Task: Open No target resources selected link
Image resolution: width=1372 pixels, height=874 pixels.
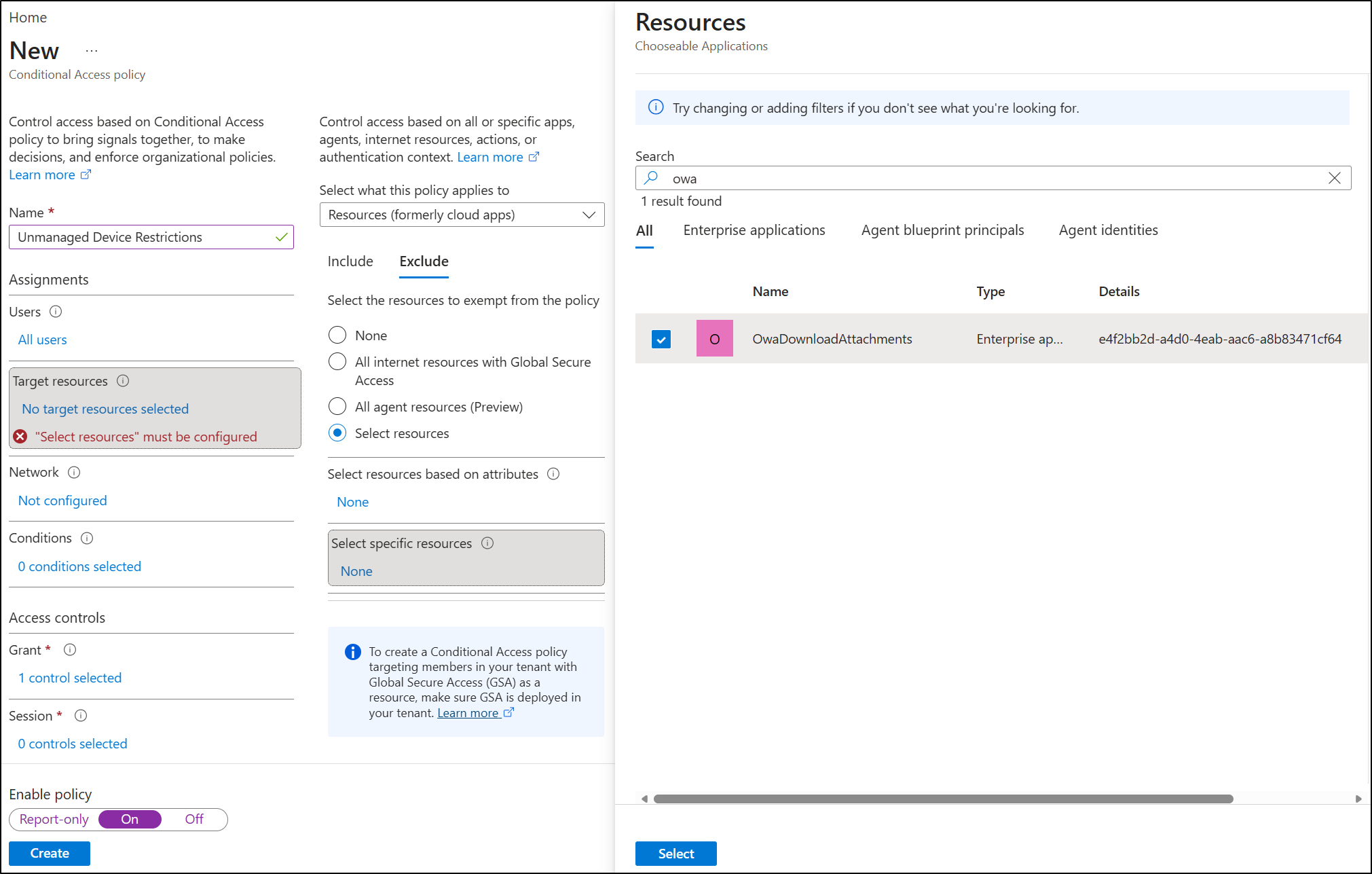Action: 105,409
